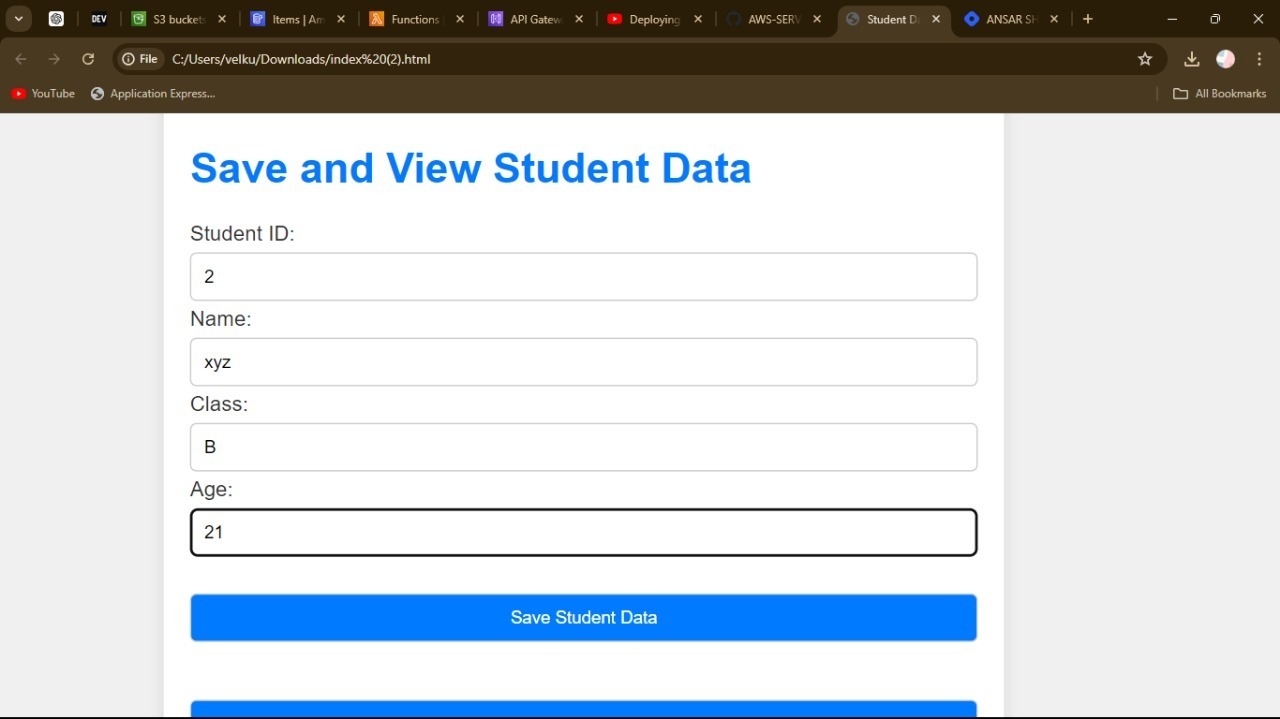This screenshot has width=1280, height=719.
Task: Focus the Student ID input field
Action: (x=584, y=277)
